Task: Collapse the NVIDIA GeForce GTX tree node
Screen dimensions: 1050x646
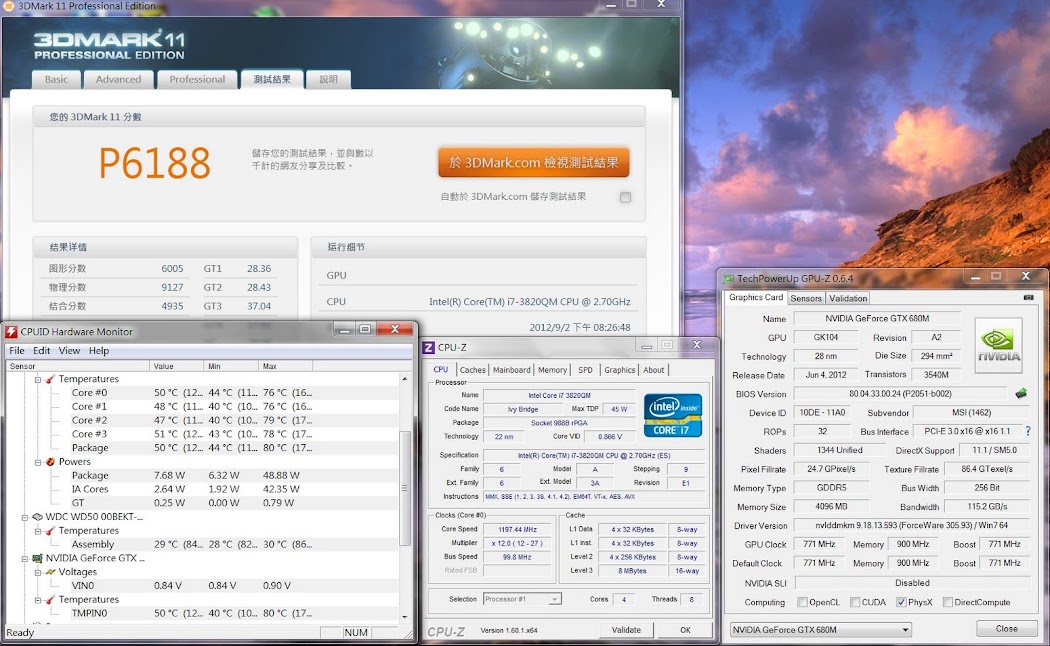Action: 25,558
